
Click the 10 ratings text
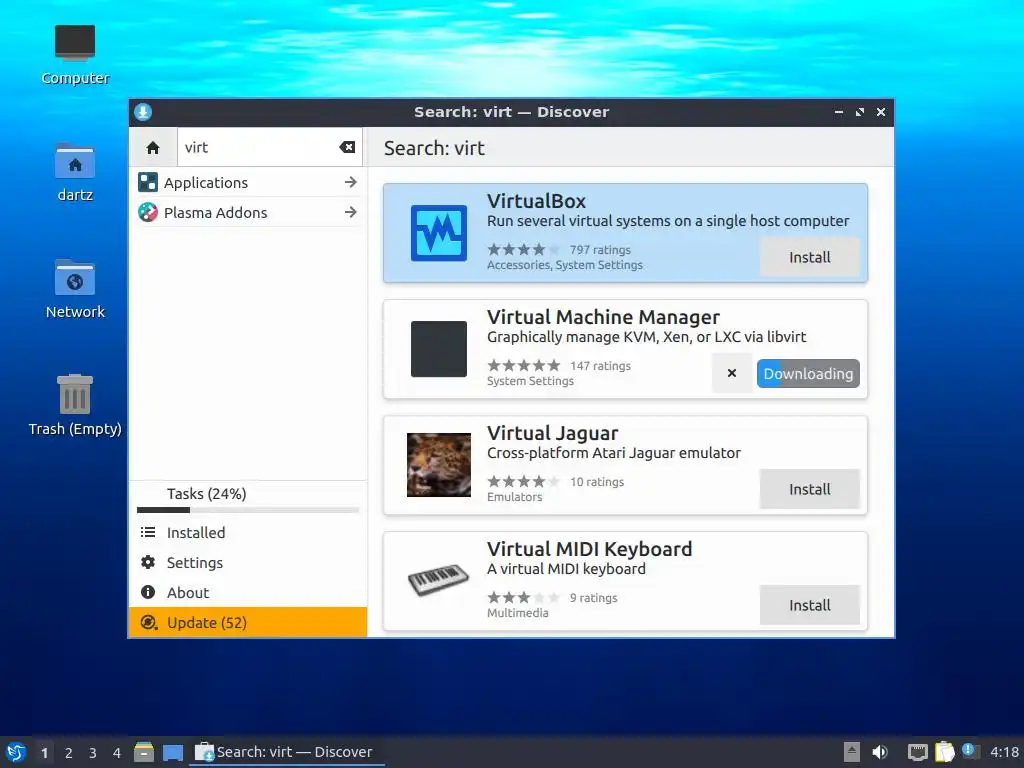pos(597,482)
